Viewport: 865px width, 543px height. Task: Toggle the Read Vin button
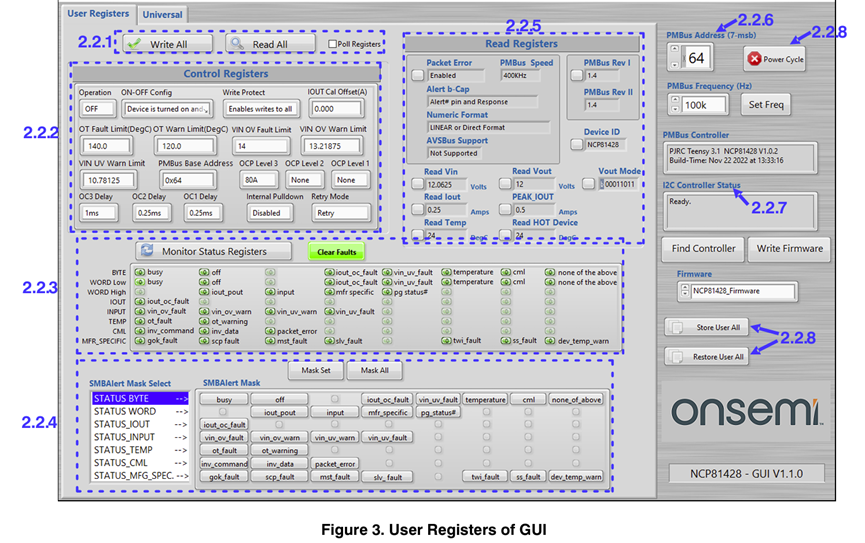click(417, 185)
